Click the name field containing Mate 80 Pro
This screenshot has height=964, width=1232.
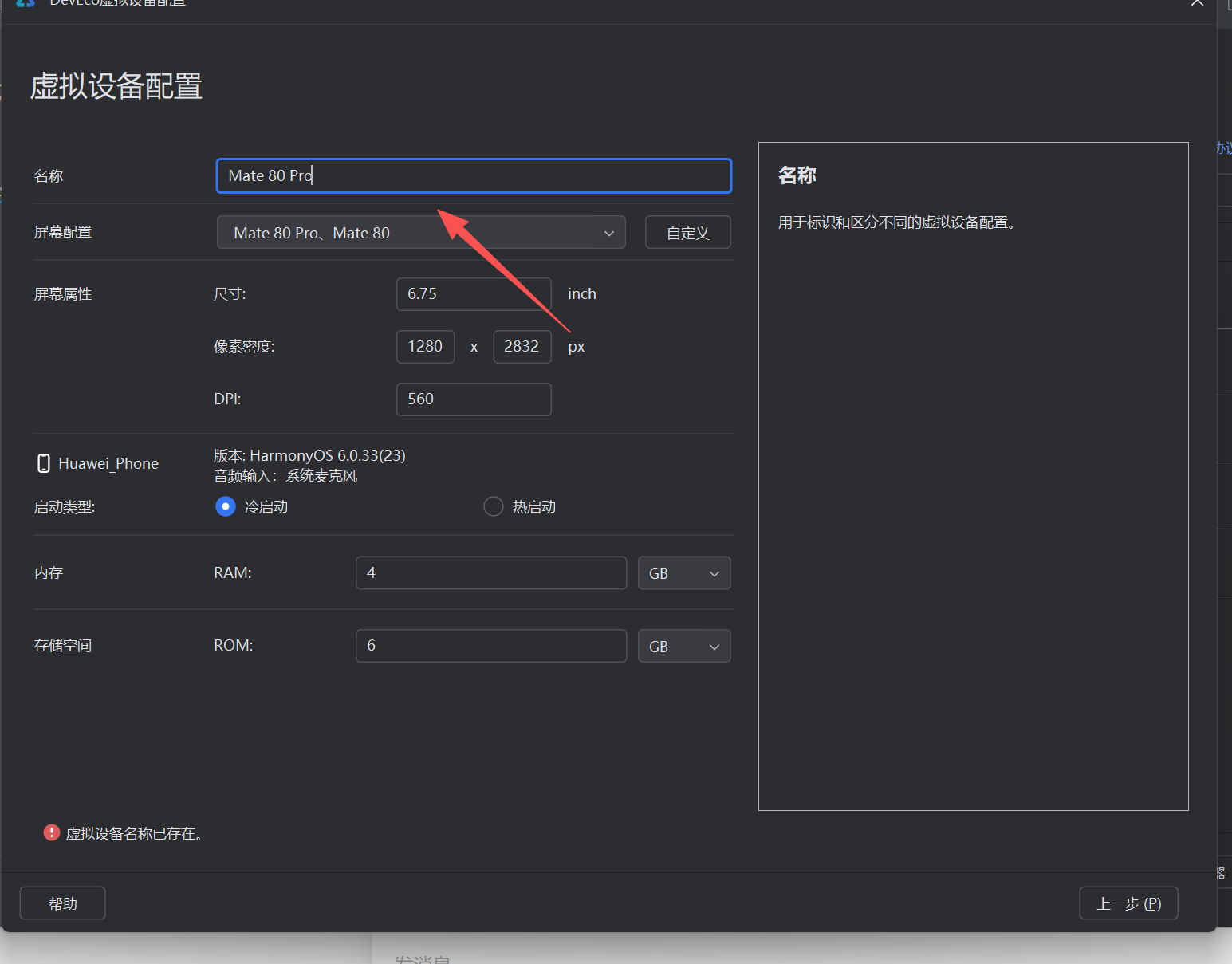(x=474, y=175)
